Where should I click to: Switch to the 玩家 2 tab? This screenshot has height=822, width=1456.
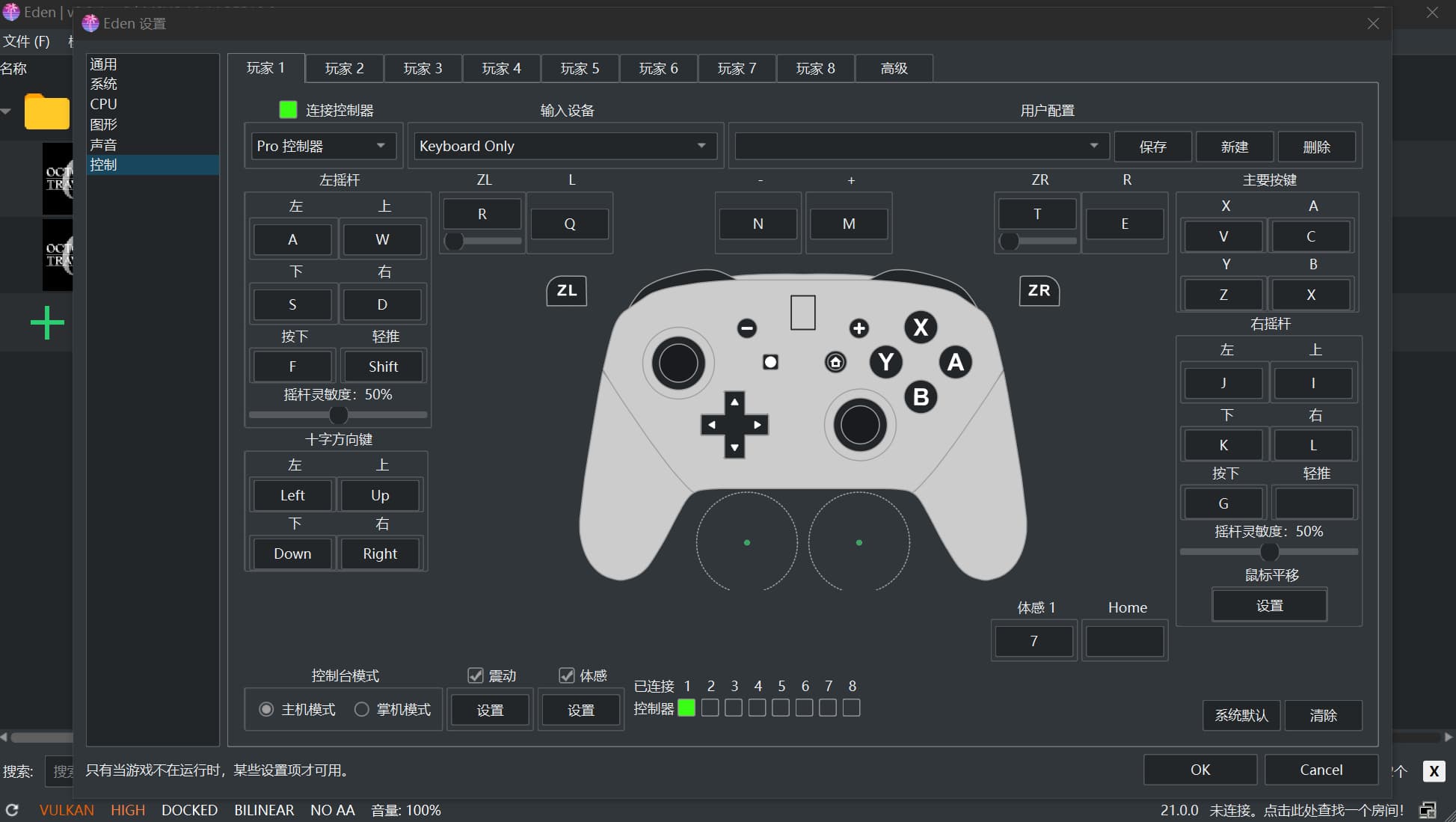(x=344, y=68)
